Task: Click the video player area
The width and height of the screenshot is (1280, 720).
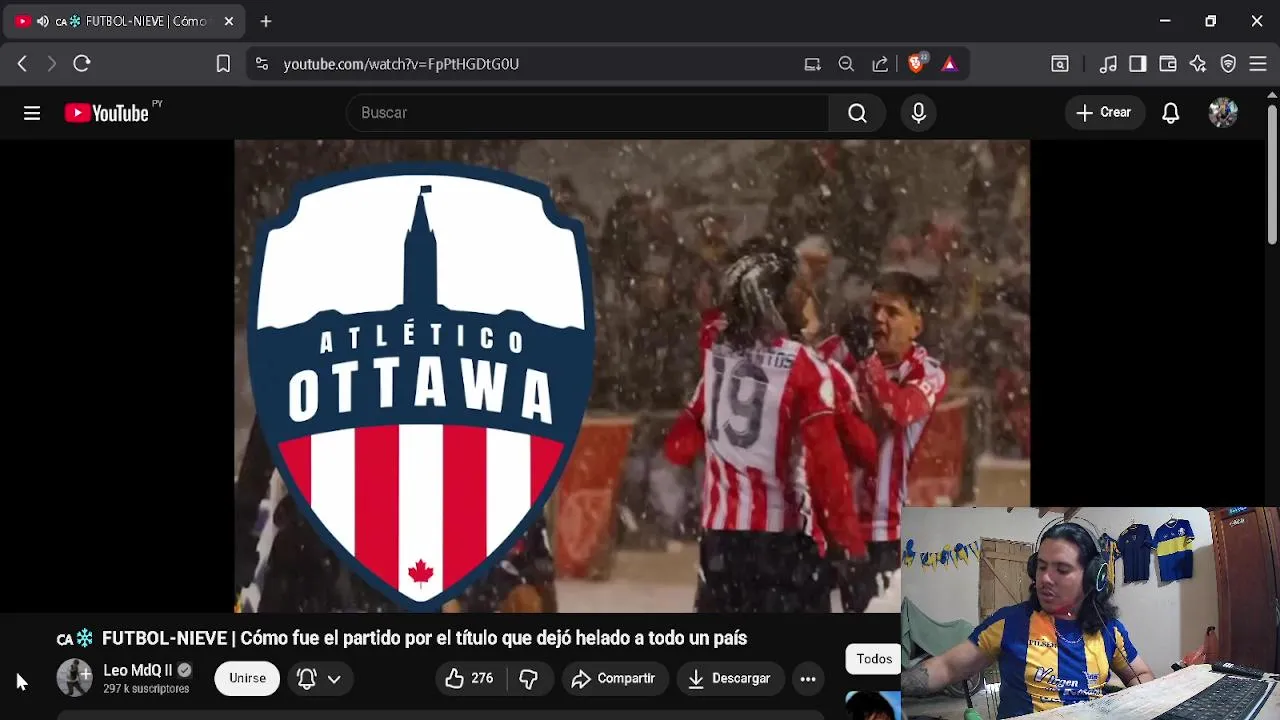Action: 632,376
